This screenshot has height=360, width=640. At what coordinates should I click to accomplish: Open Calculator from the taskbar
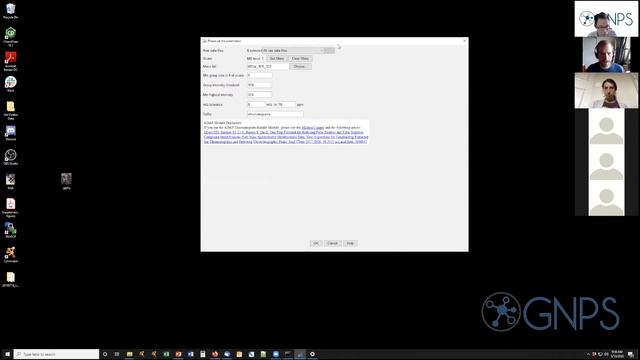[203, 354]
